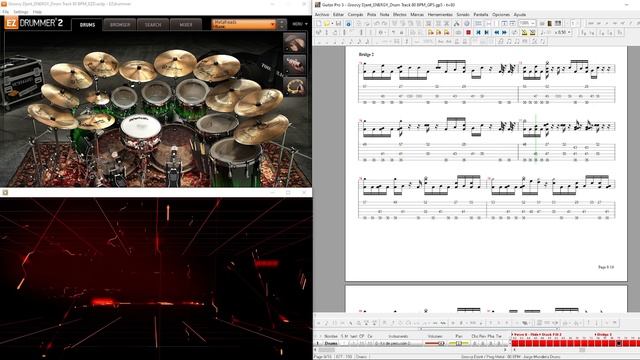
Task: Click the rewind double-arrow icon
Action: pyautogui.click(x=497, y=32)
